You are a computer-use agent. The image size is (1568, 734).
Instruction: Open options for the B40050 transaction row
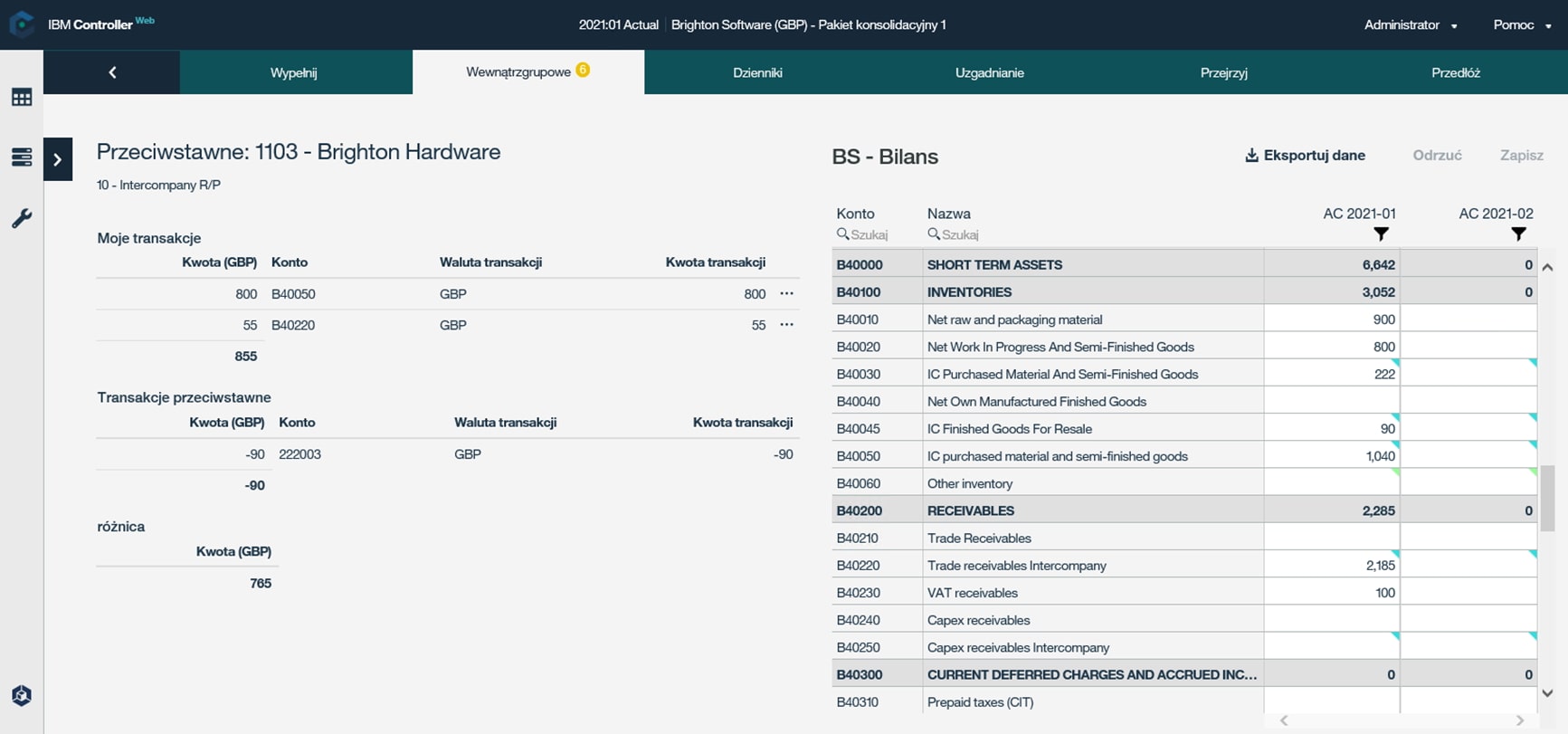(786, 293)
